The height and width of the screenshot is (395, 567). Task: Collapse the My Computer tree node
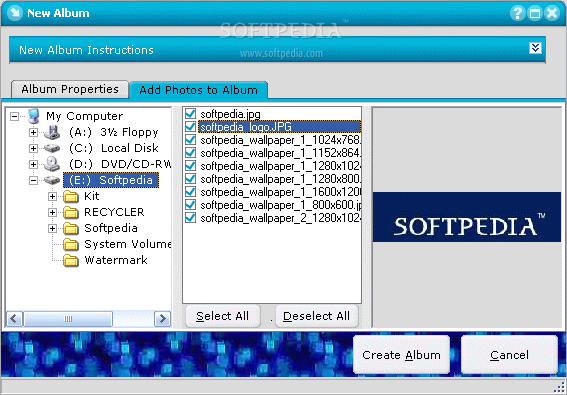click(x=14, y=116)
